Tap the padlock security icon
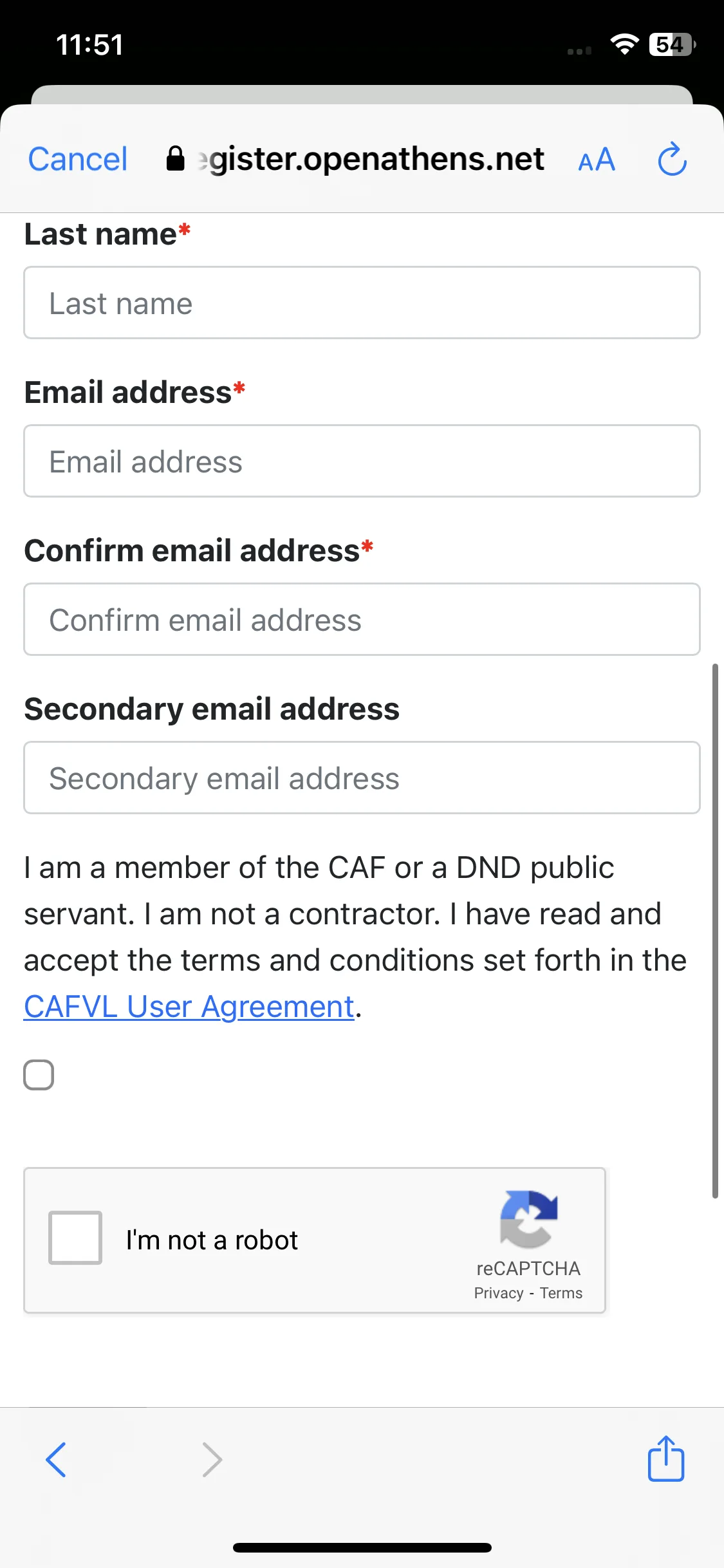Image resolution: width=724 pixels, height=1568 pixels. click(175, 158)
